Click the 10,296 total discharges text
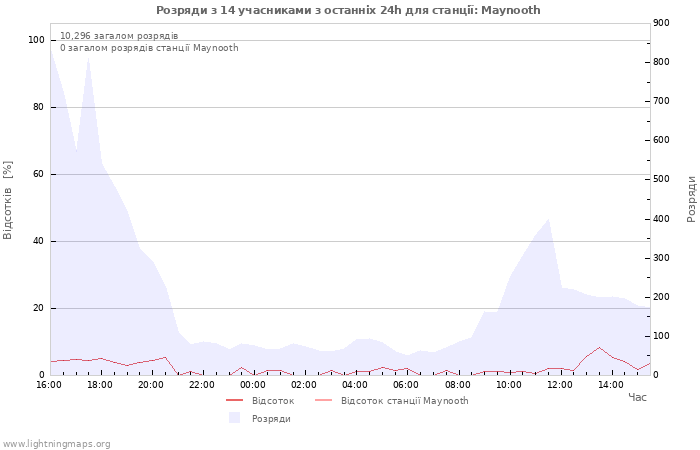This screenshot has width=700, height=450. click(119, 36)
